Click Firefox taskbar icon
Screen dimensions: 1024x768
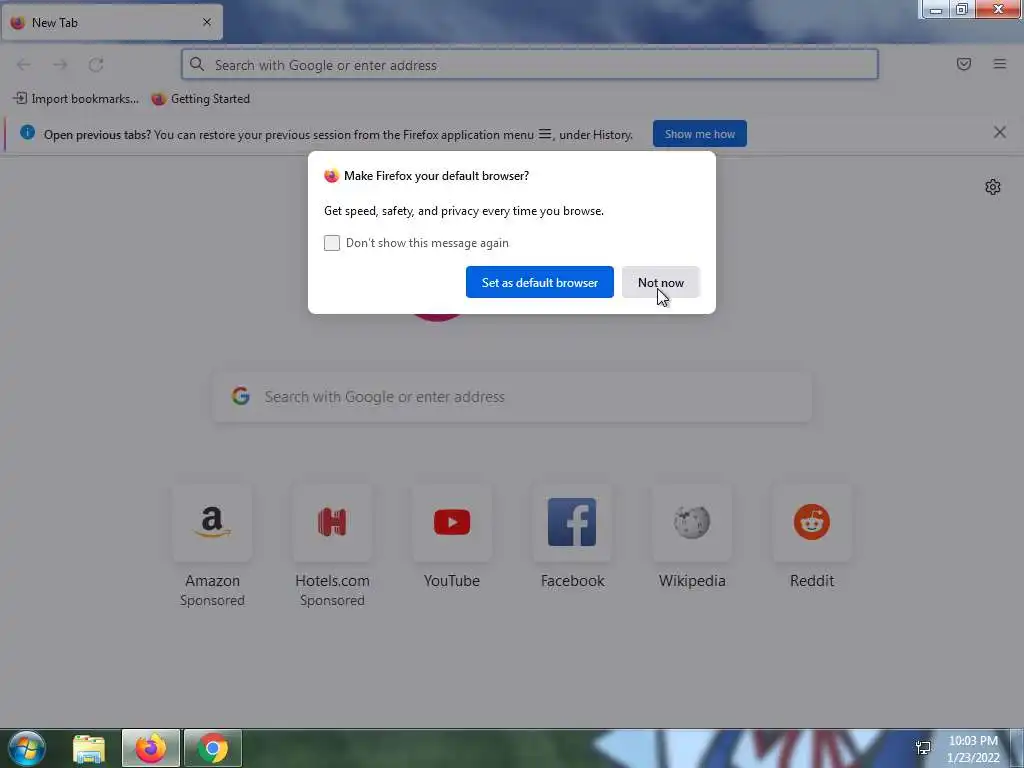point(151,748)
